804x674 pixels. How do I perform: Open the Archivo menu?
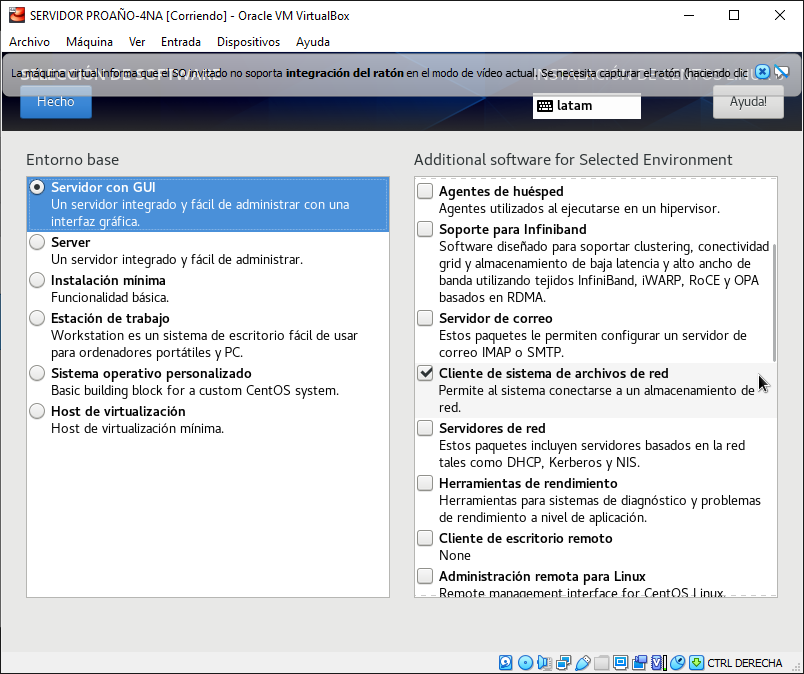tap(29, 42)
